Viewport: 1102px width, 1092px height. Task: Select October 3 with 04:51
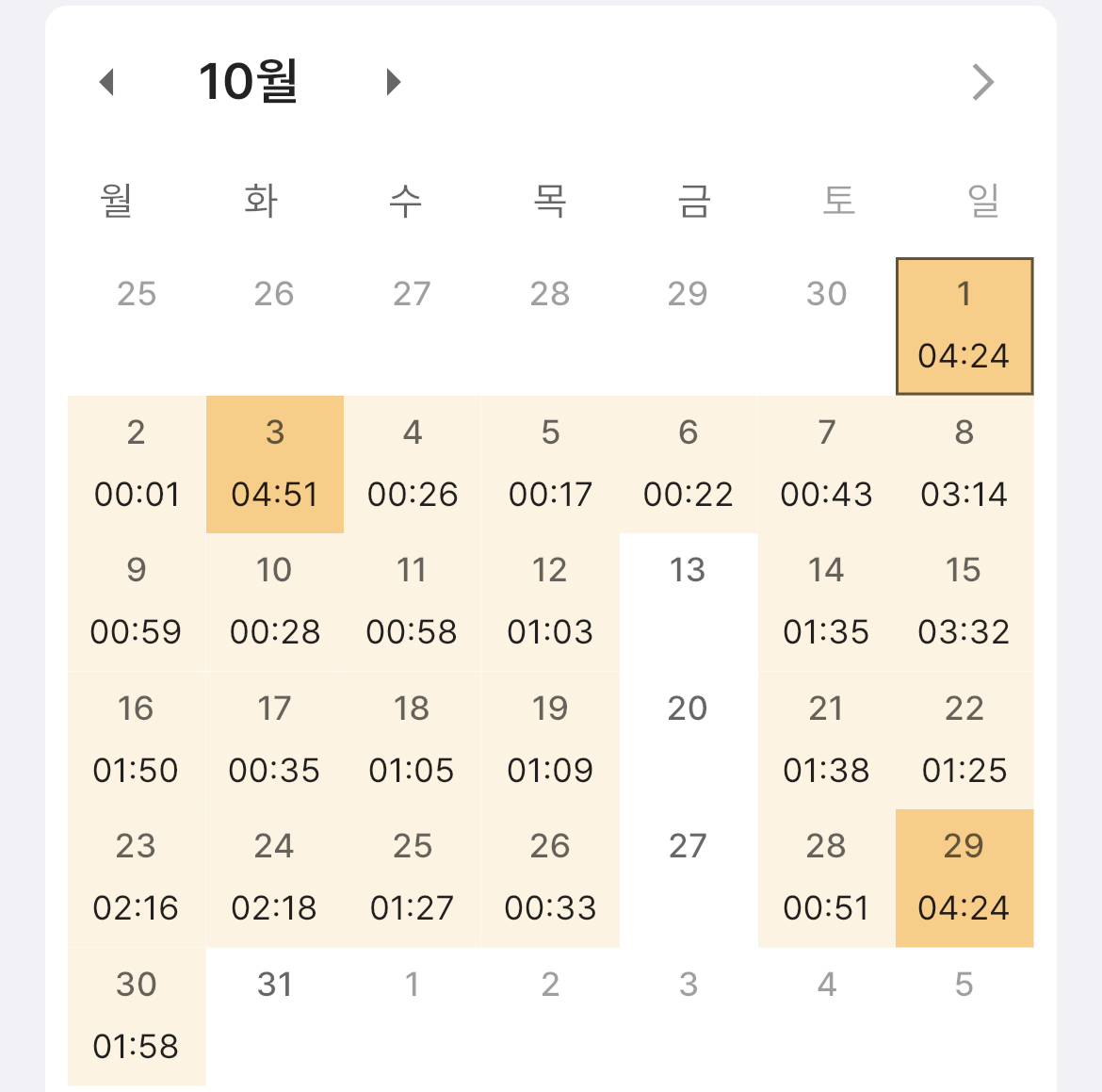[x=274, y=464]
